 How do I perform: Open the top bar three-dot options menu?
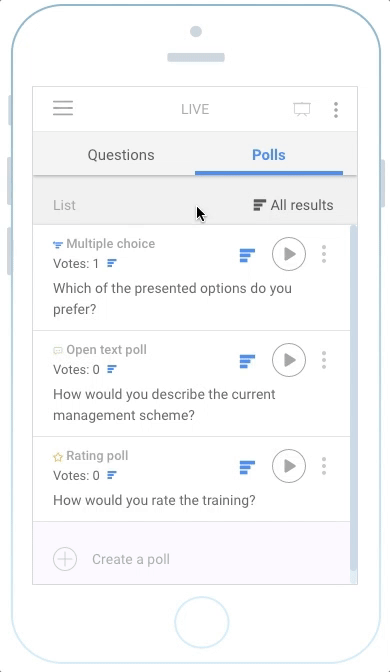pyautogui.click(x=336, y=110)
